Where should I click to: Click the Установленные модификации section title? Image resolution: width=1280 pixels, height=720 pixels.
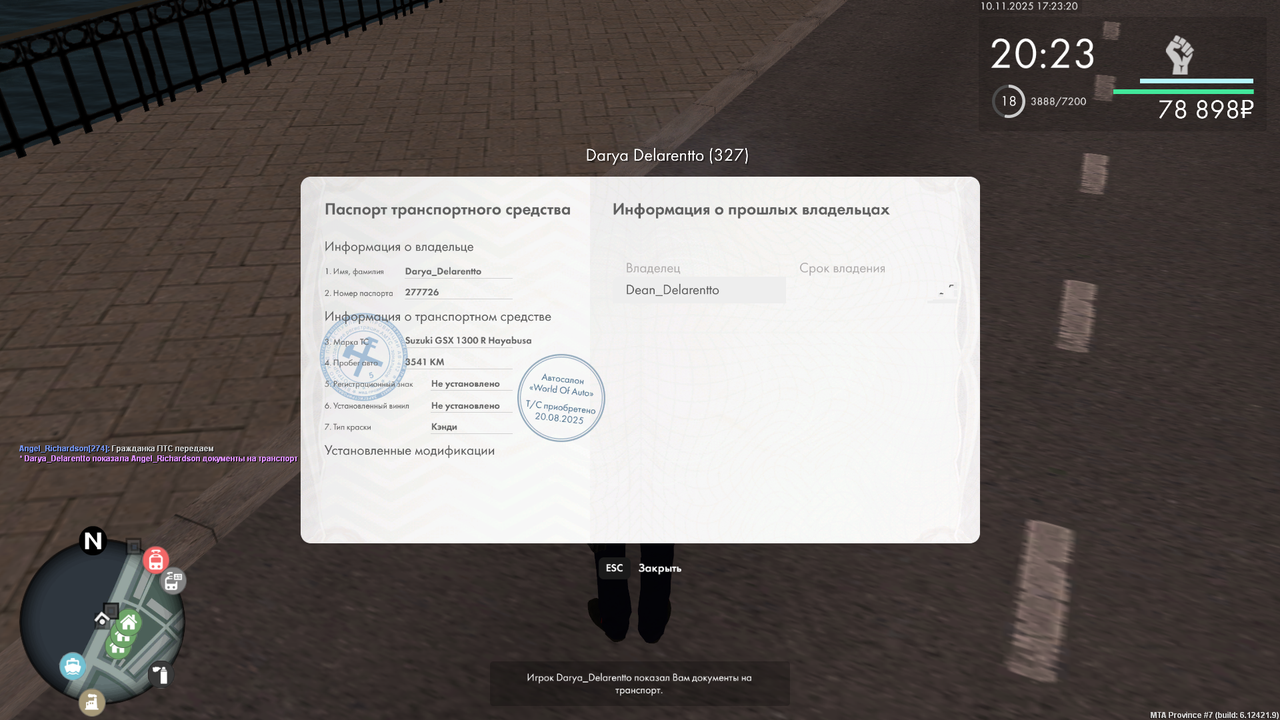409,451
